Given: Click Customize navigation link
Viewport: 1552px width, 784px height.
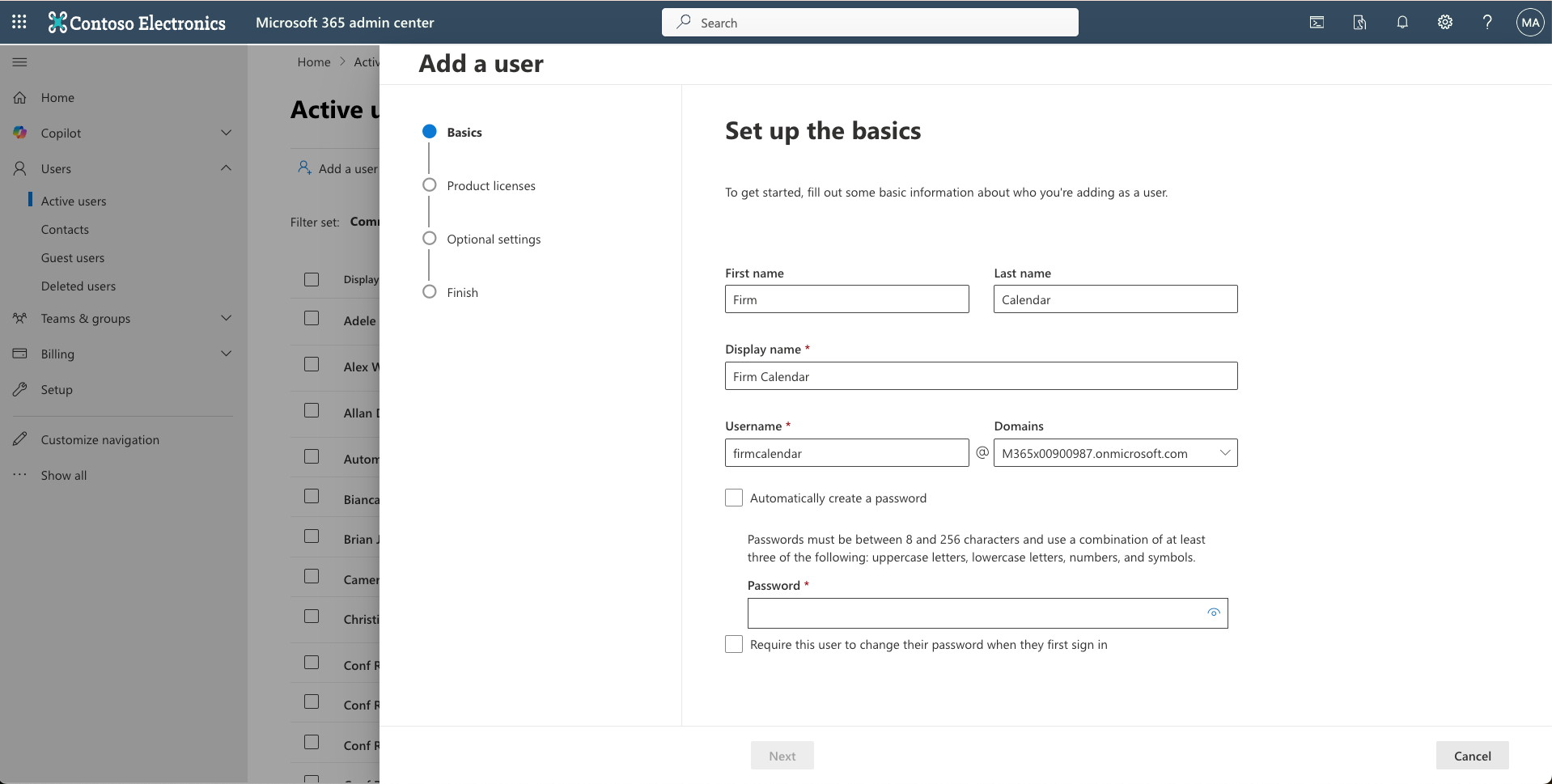Looking at the screenshot, I should (x=100, y=439).
